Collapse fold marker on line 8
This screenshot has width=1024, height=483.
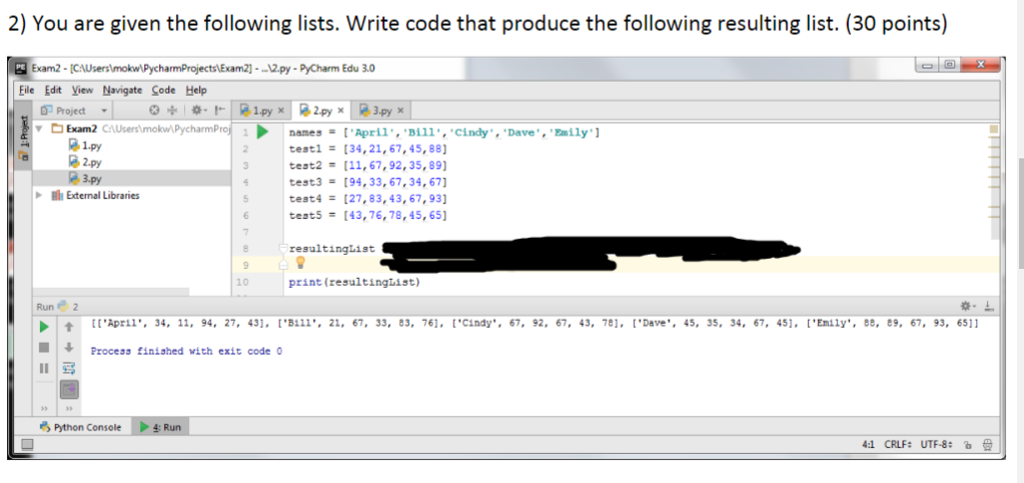[x=283, y=249]
